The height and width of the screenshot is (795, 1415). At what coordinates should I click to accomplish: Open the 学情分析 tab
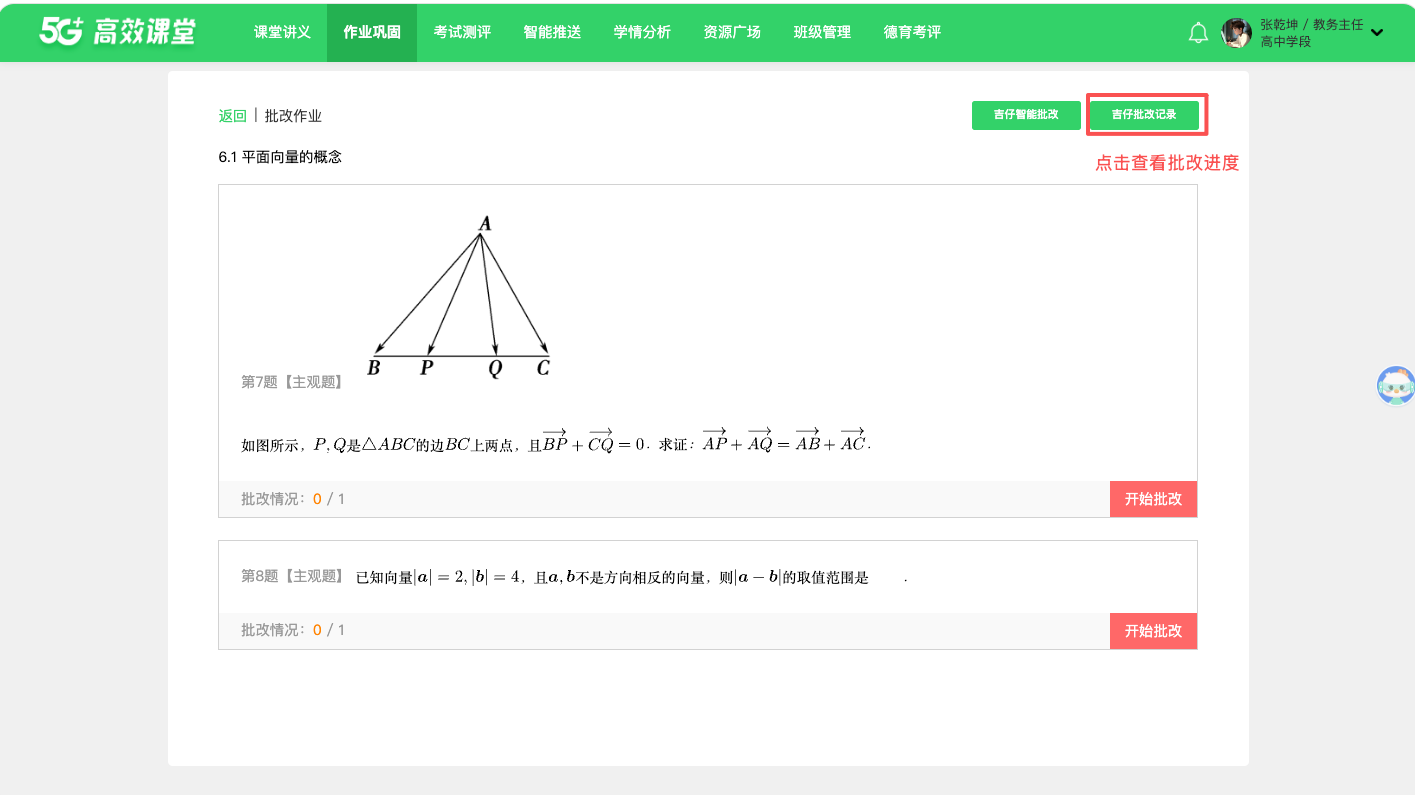642,32
